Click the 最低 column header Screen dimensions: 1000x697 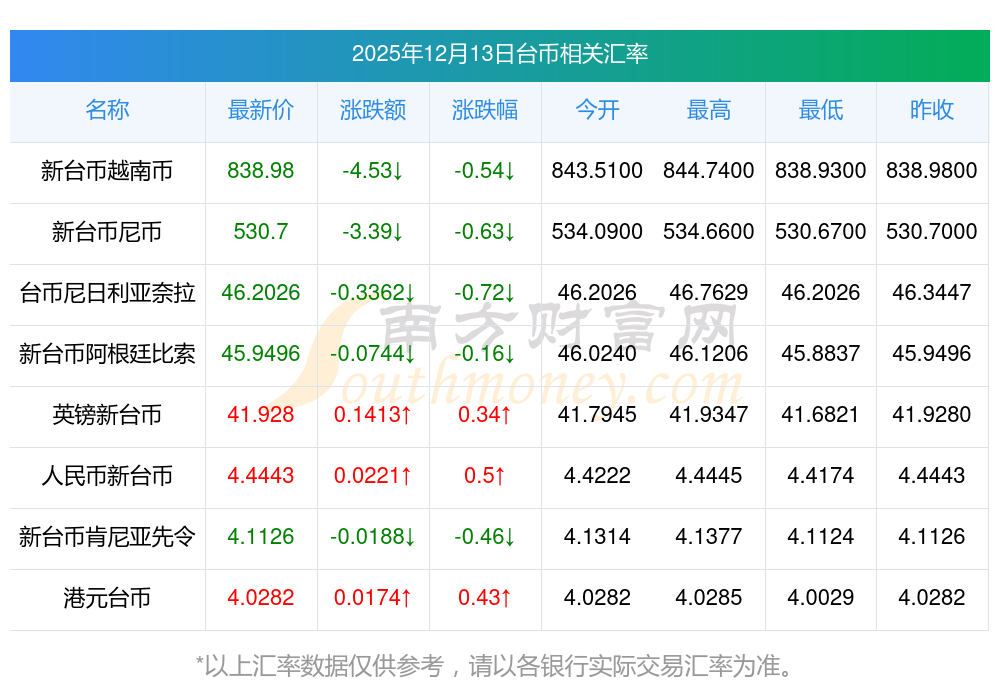(821, 110)
